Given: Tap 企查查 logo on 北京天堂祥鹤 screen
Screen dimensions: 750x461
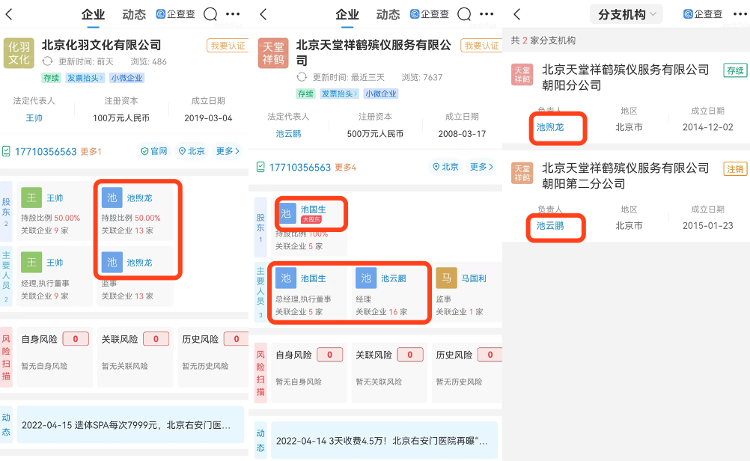Looking at the screenshot, I should 430,14.
